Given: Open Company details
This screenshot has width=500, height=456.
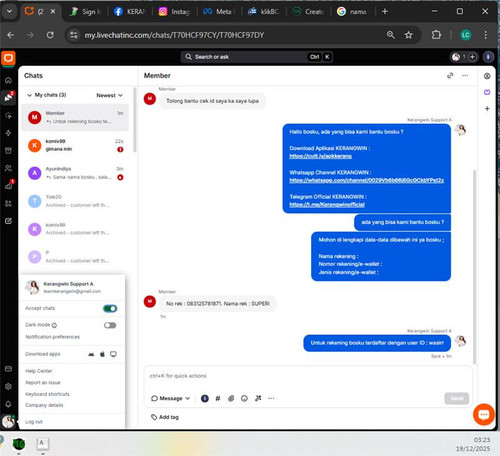Looking at the screenshot, I should point(44,405).
